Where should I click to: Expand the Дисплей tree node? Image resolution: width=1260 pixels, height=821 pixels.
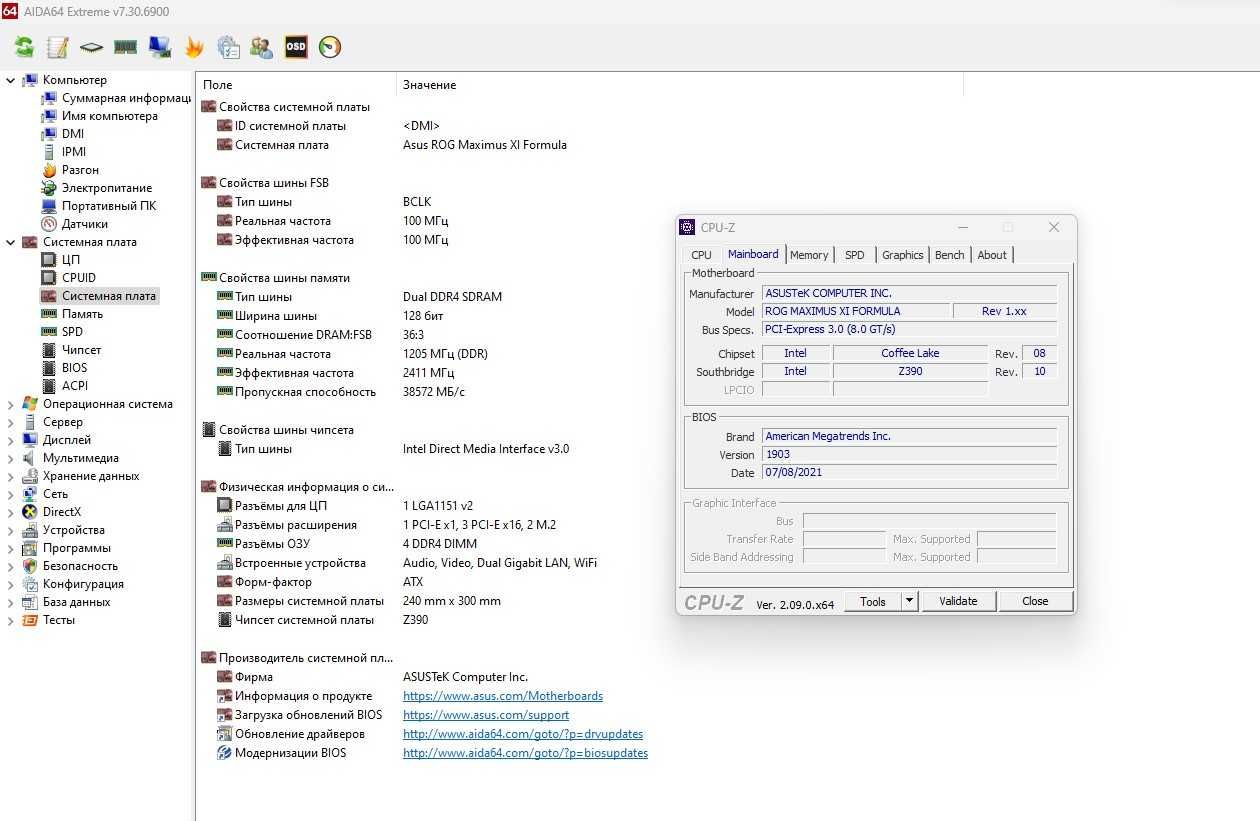pyautogui.click(x=10, y=440)
